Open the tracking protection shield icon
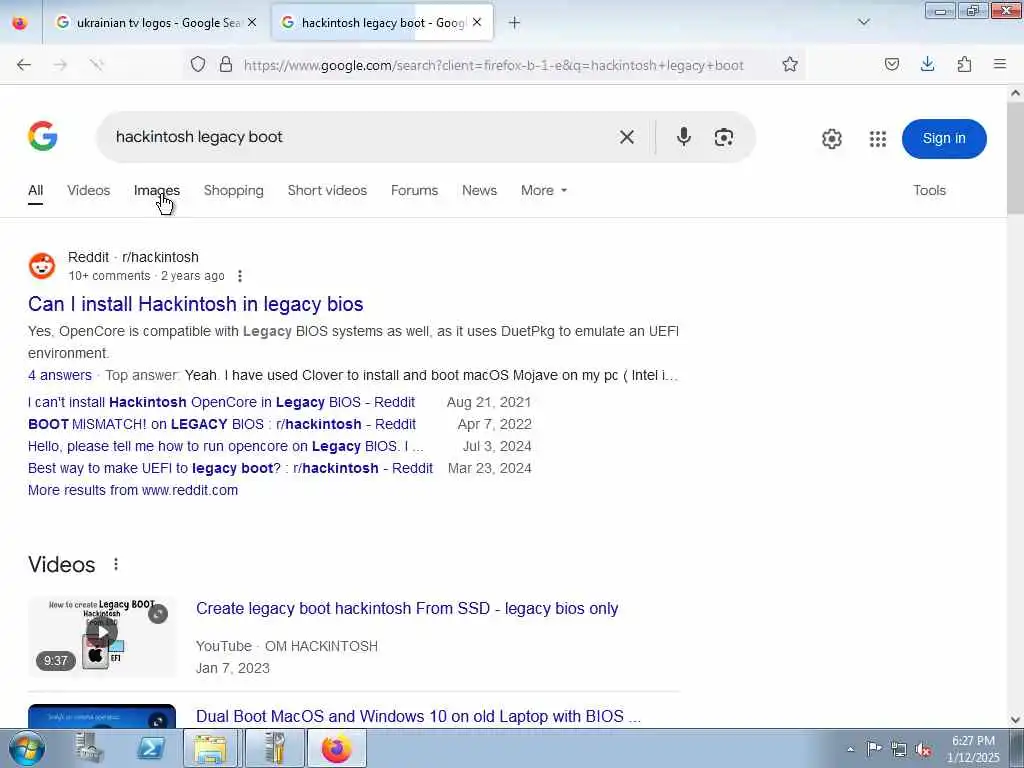This screenshot has width=1024, height=768. tap(198, 65)
